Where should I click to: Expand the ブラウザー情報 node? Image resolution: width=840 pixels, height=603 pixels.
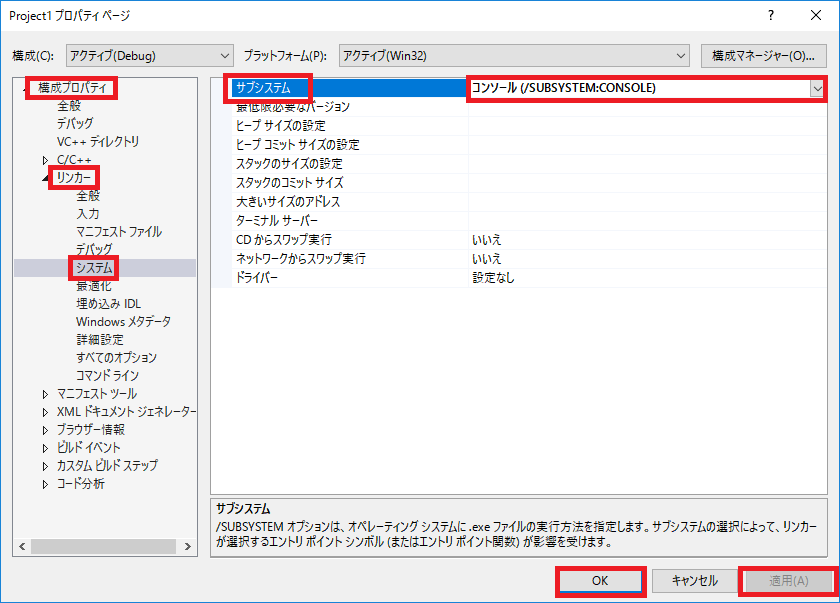[x=46, y=430]
